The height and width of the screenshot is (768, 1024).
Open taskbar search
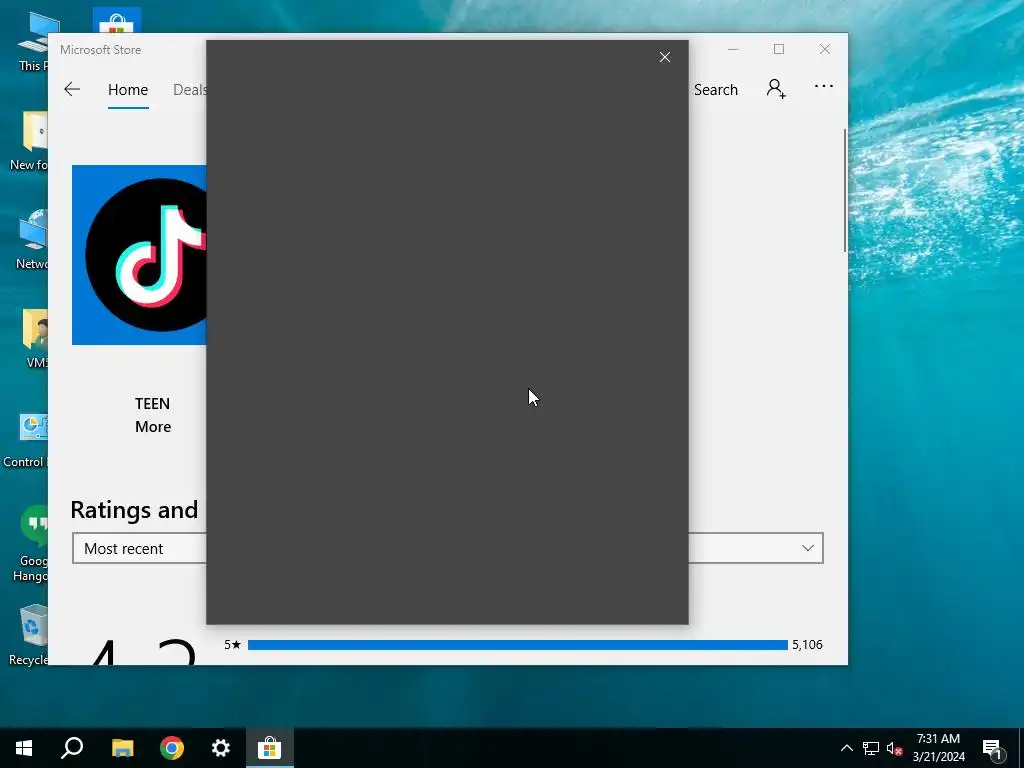tap(72, 748)
